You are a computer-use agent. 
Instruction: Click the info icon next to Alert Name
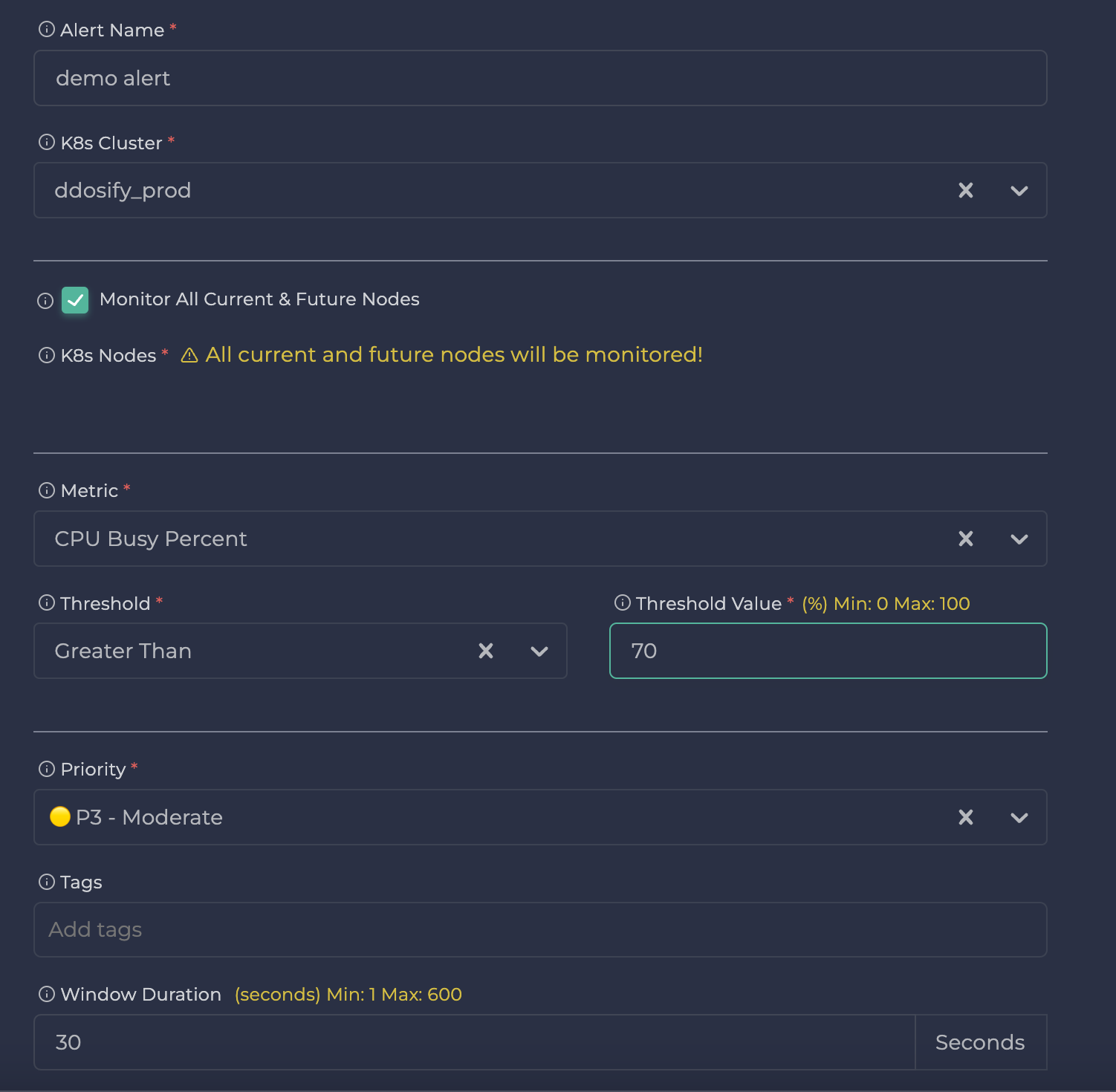coord(46,29)
